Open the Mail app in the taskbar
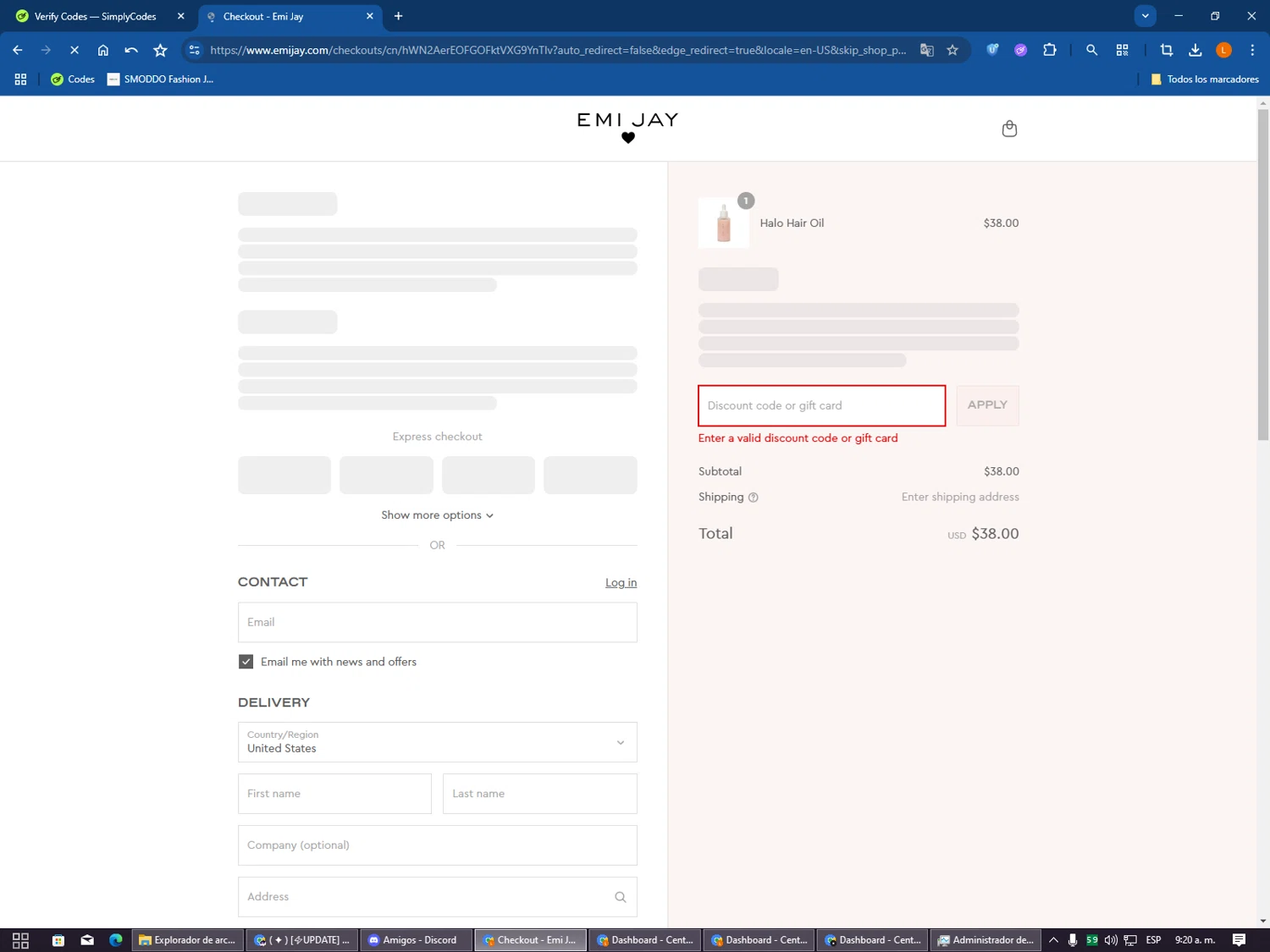This screenshot has width=1270, height=952. pos(87,940)
